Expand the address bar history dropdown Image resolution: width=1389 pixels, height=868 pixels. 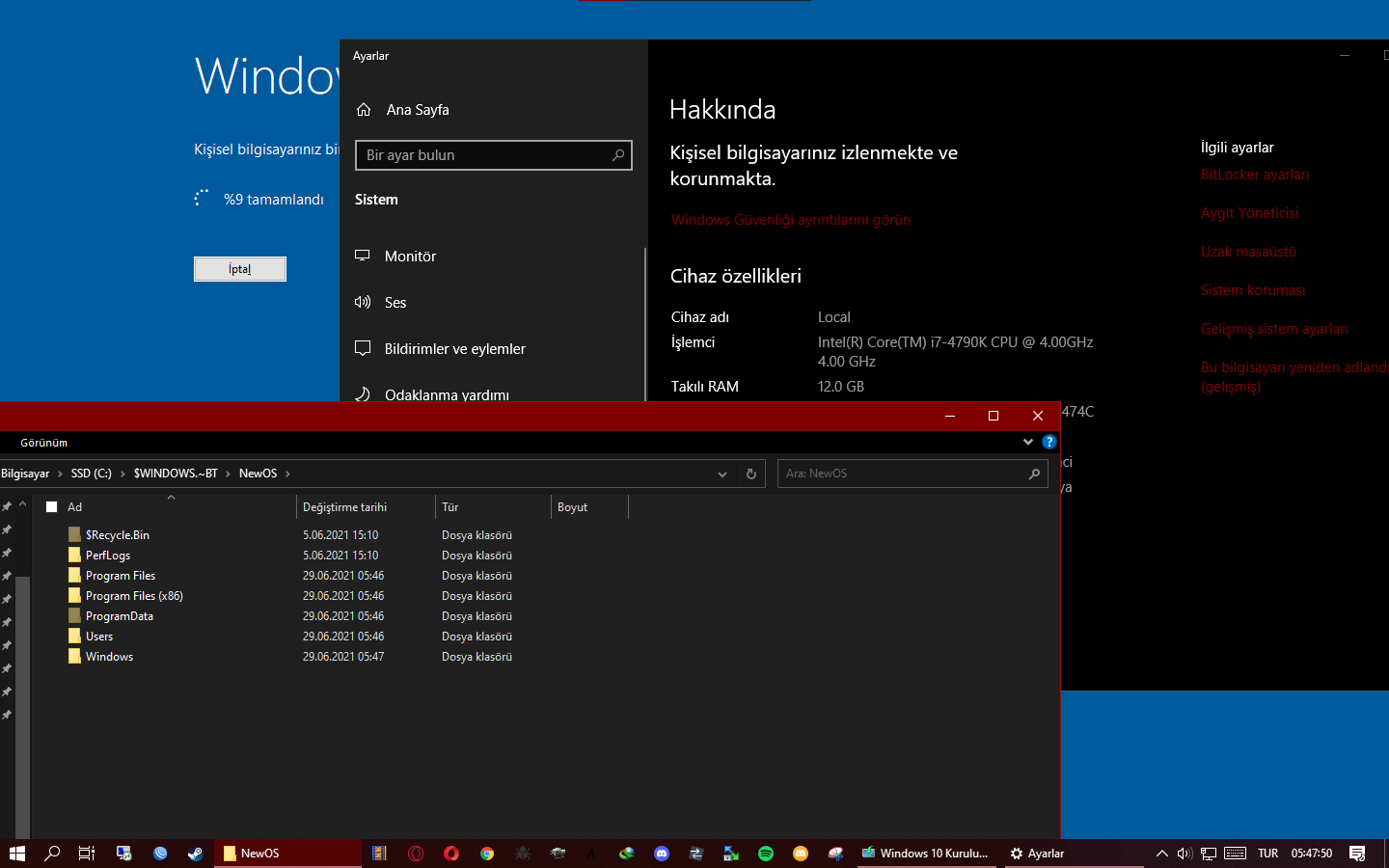722,474
